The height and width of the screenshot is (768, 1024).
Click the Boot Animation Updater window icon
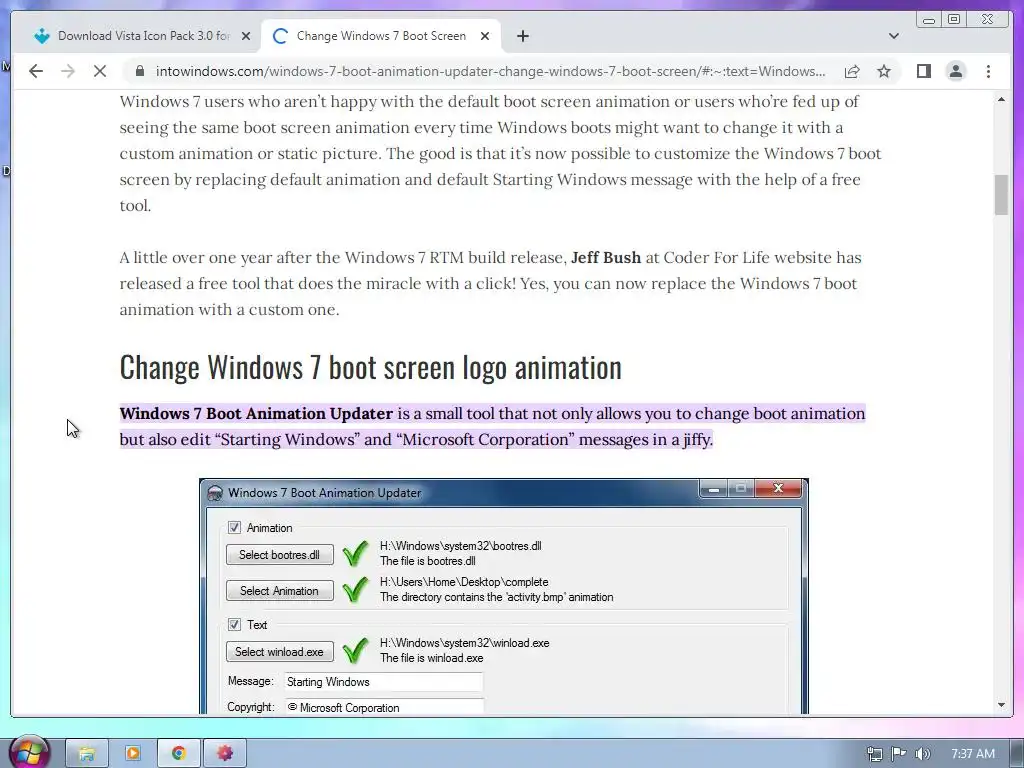click(214, 493)
